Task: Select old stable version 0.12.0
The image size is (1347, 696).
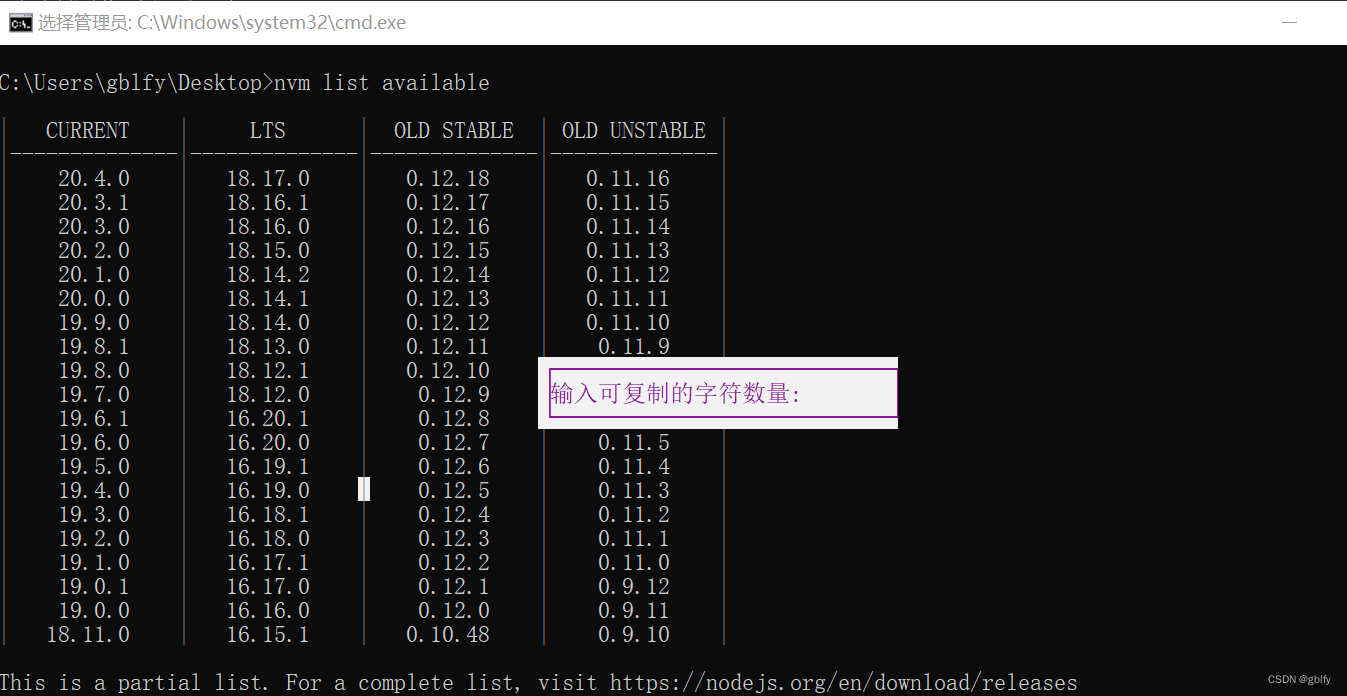Action: pyautogui.click(x=454, y=611)
